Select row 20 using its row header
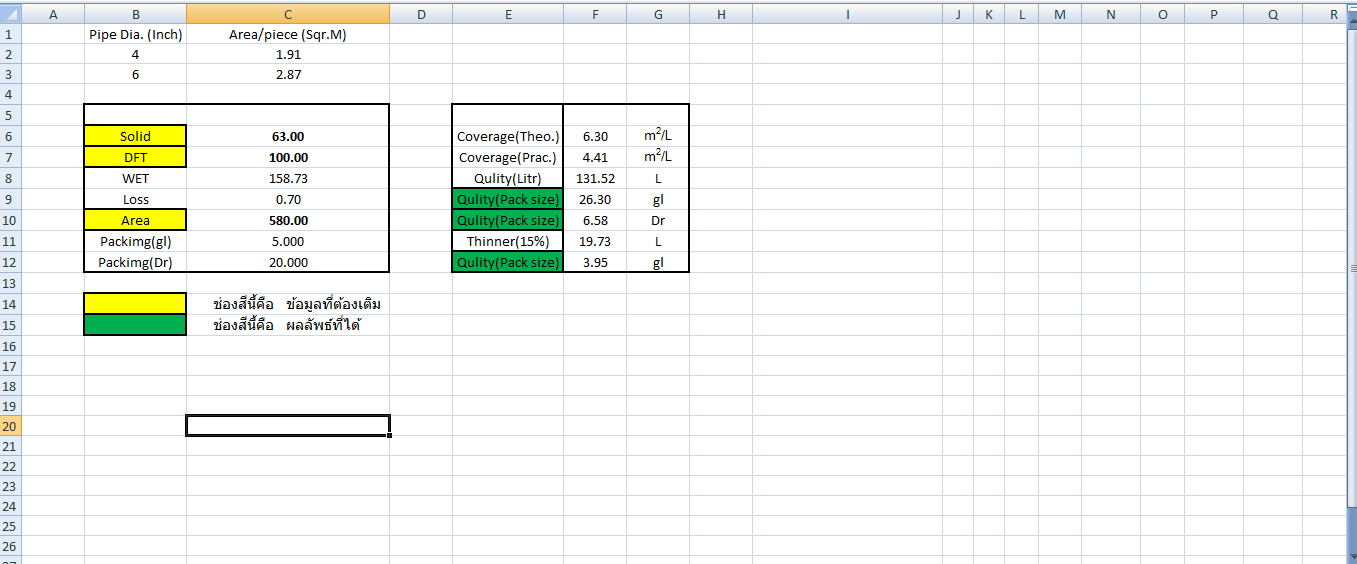The width and height of the screenshot is (1357, 564). click(x=10, y=426)
